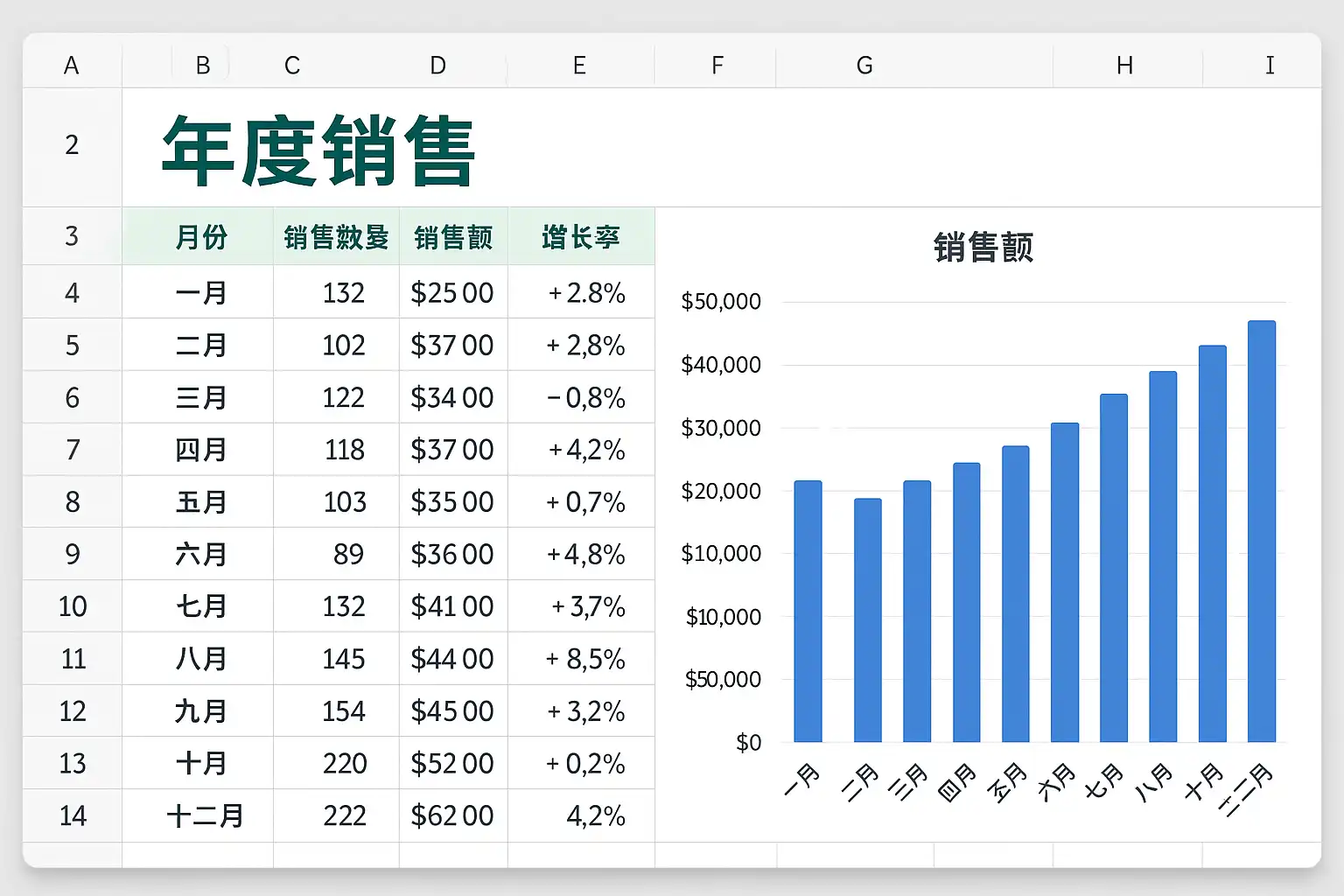The image size is (1344, 896).
Task: Select the 月份 table header cell
Action: pos(200,237)
